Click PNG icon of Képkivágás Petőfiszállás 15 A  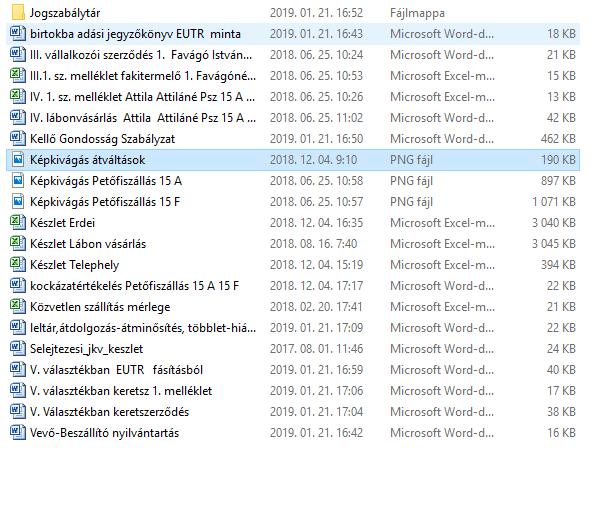[x=18, y=180]
